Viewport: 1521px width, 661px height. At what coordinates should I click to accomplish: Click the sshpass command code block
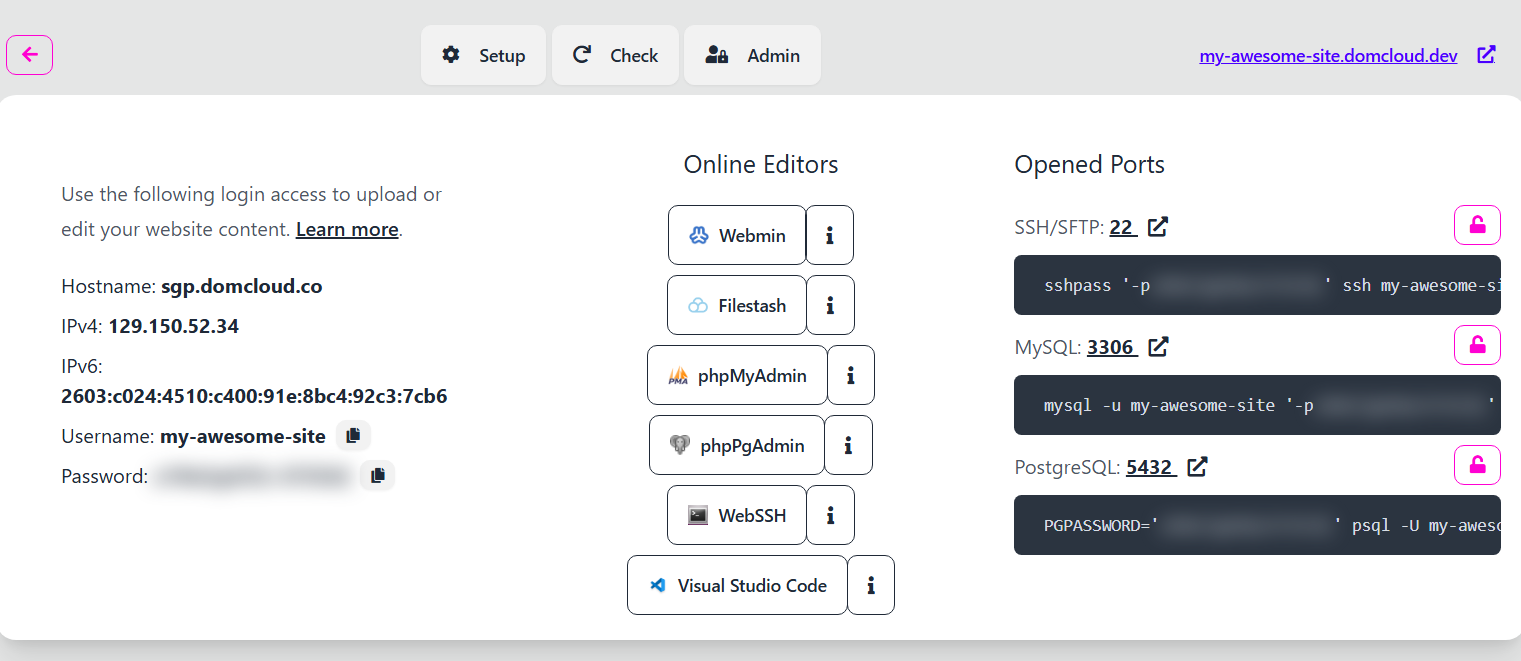point(1257,285)
